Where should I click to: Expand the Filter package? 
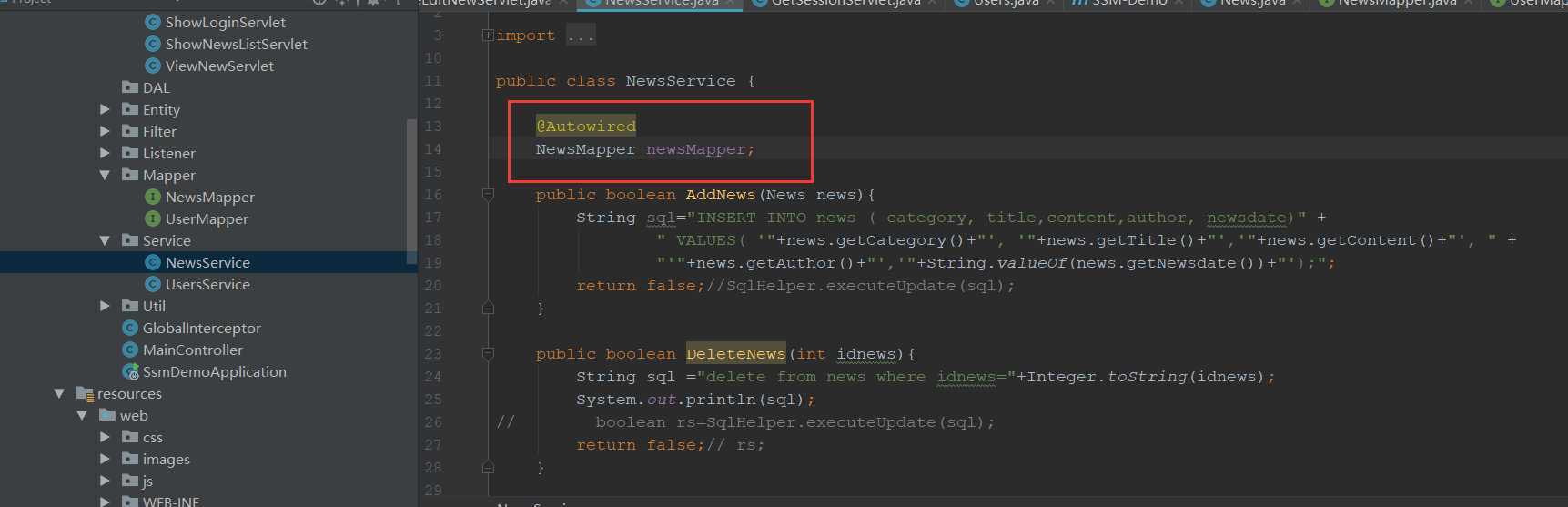tap(105, 131)
